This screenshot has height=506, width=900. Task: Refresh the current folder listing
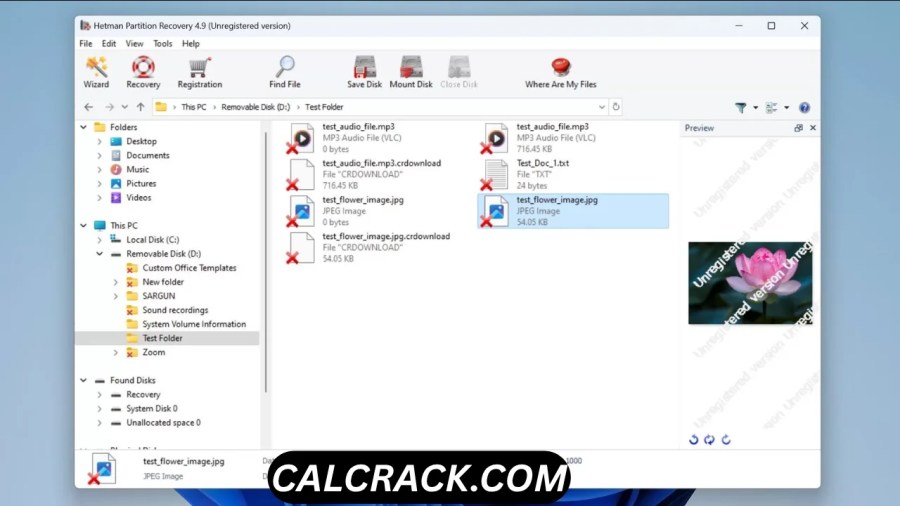click(x=616, y=107)
